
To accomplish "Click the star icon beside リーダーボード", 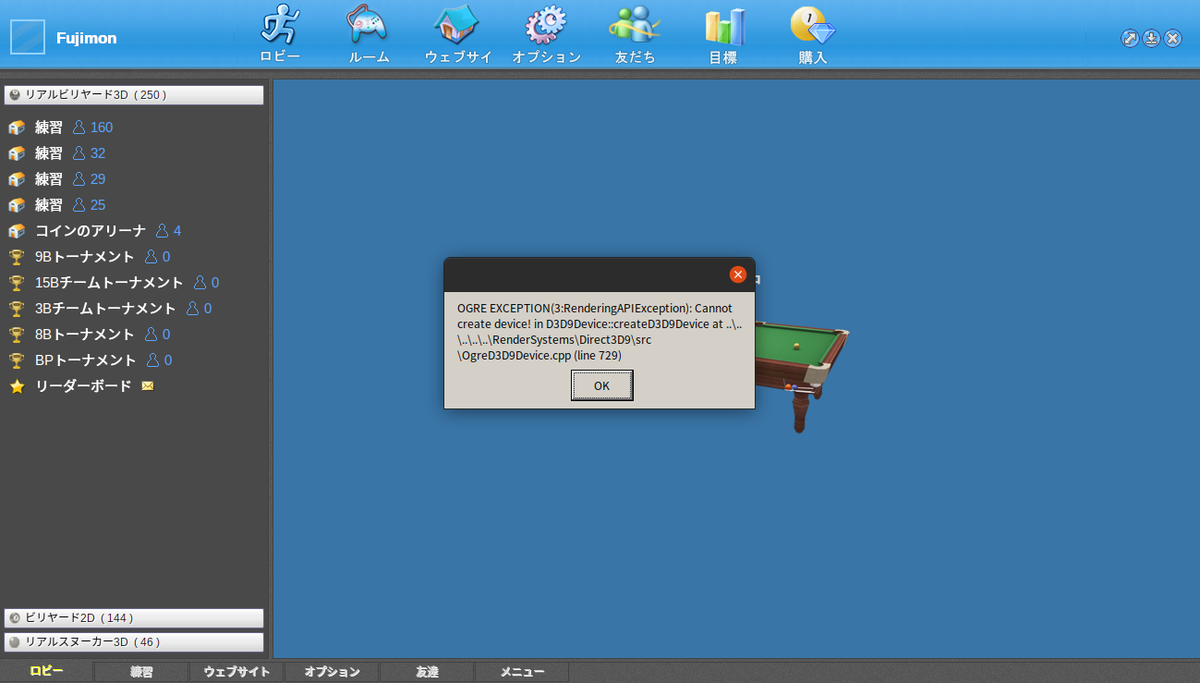I will [16, 386].
